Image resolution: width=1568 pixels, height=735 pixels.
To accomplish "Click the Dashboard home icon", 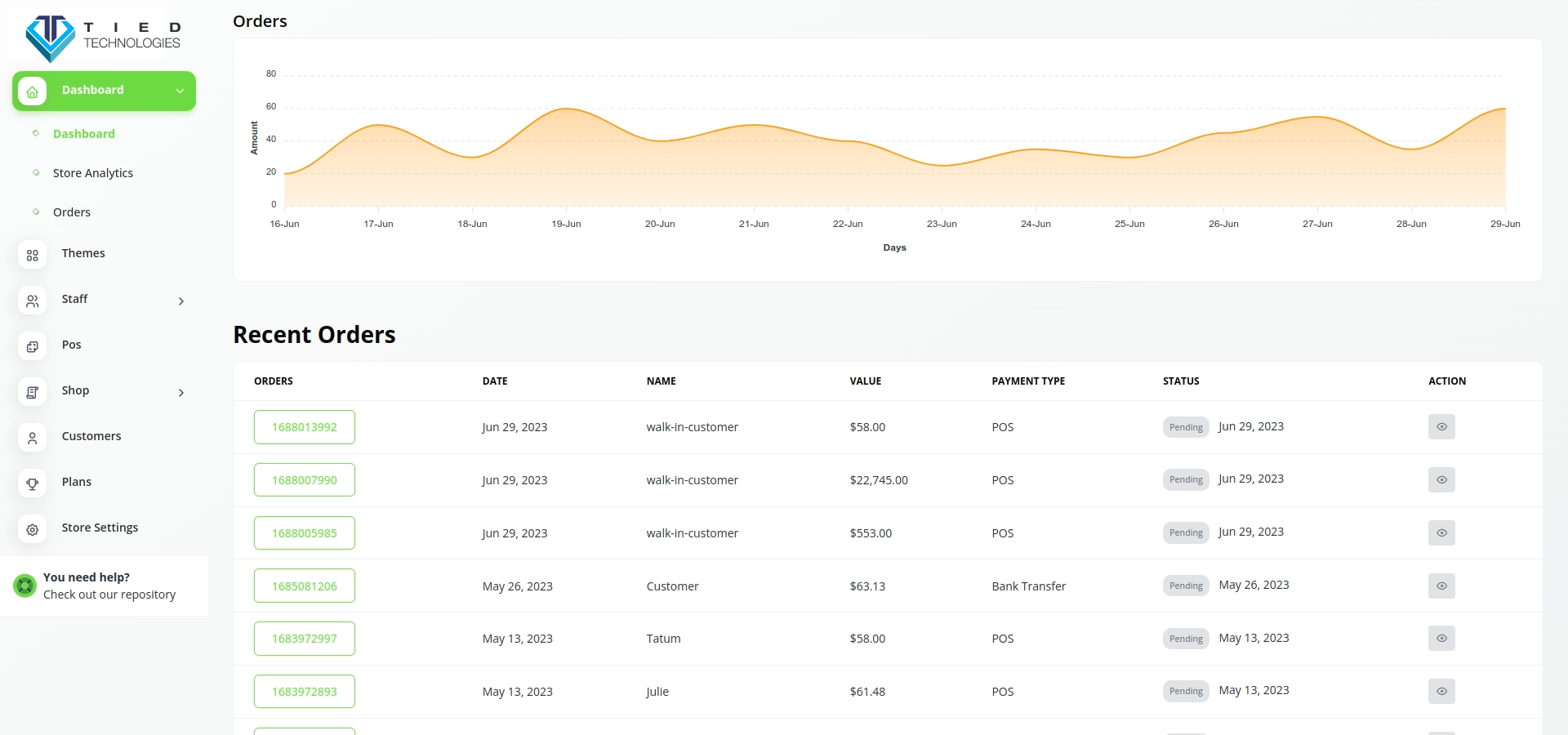I will click(33, 91).
